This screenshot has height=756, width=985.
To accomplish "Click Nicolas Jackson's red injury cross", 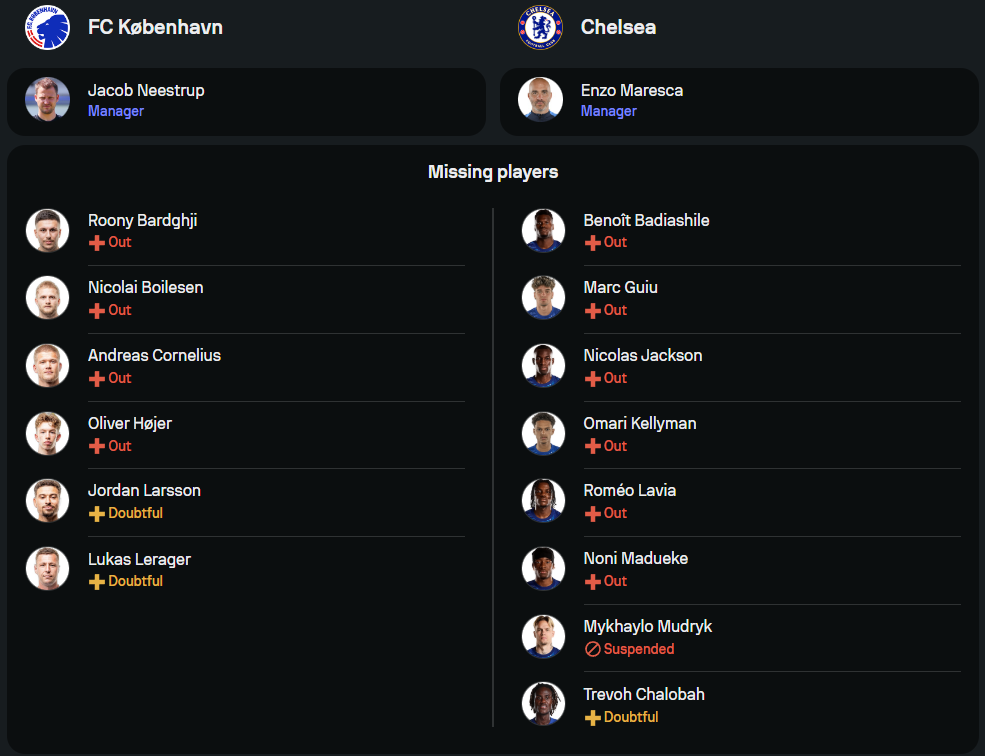I will [592, 379].
